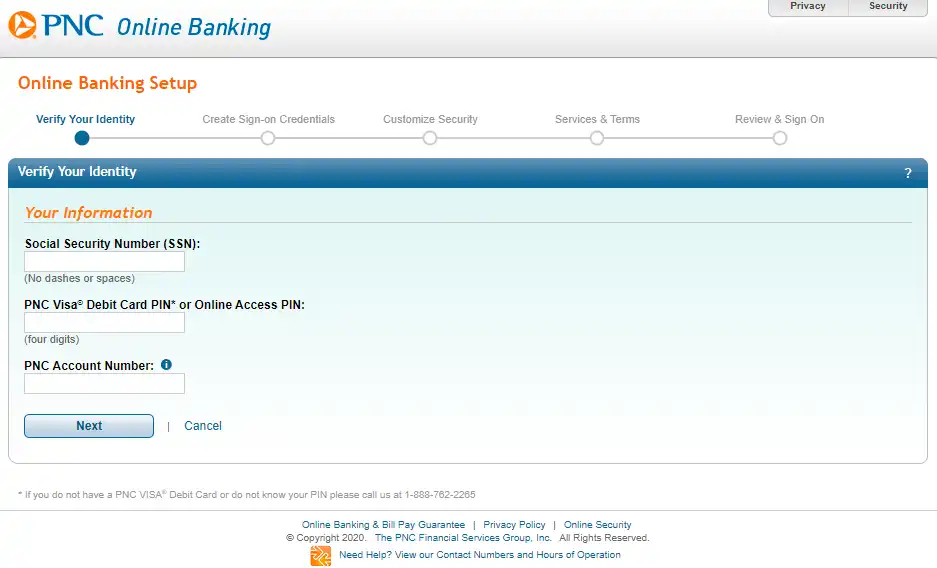937x568 pixels.
Task: Select the Review & Sign On step circle
Action: [779, 139]
